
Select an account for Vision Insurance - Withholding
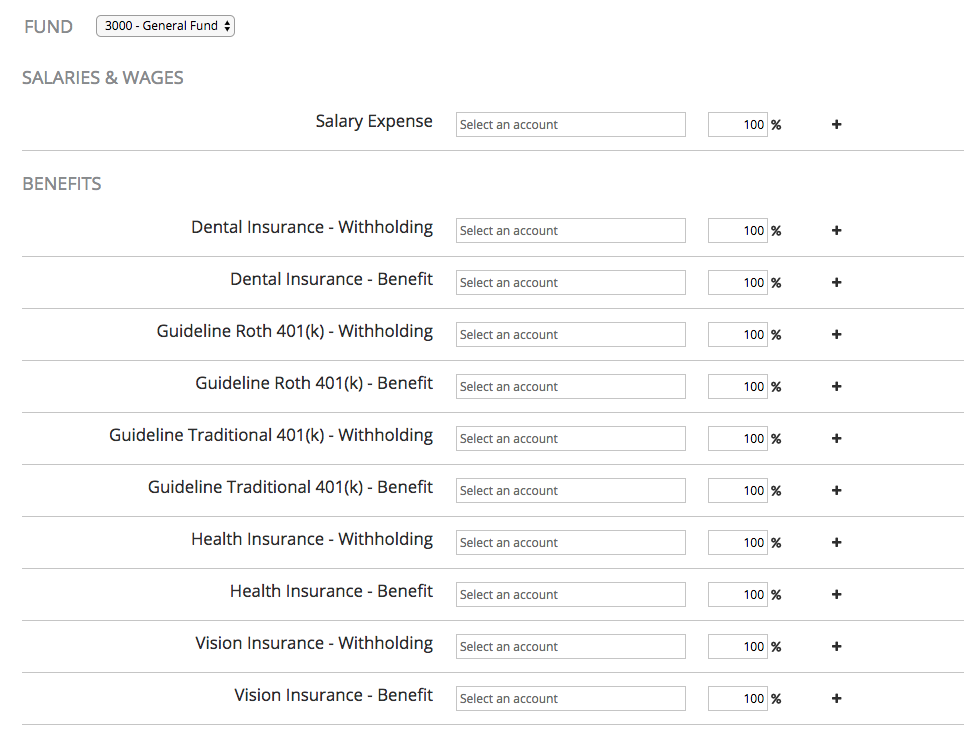tap(571, 646)
